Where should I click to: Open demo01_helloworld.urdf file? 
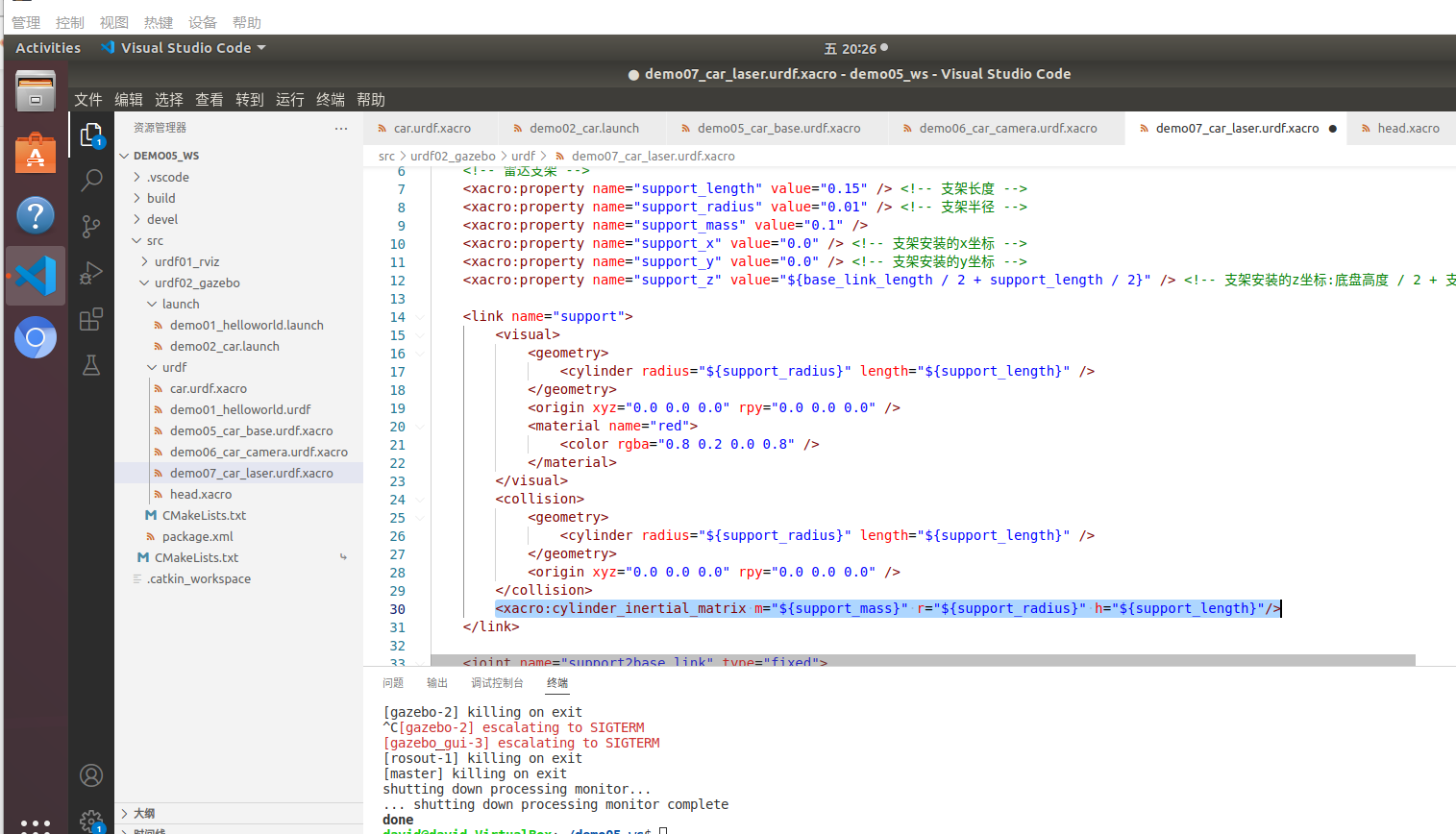[238, 409]
